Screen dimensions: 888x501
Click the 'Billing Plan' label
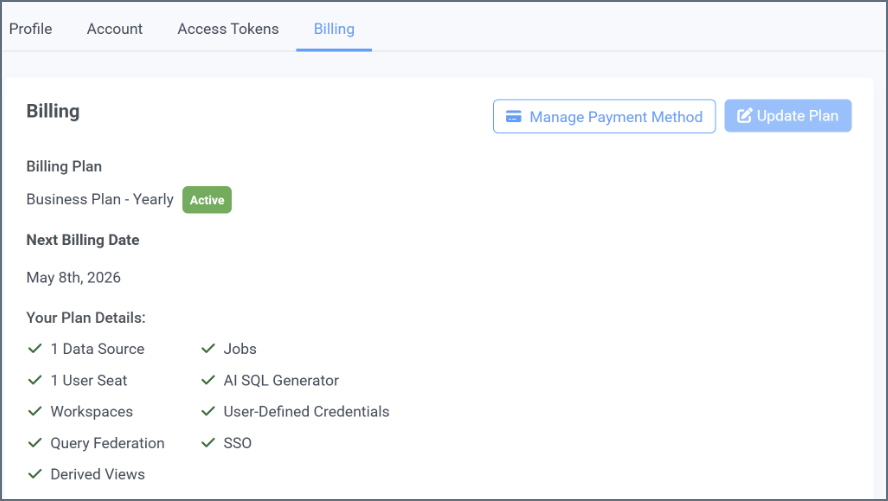(x=64, y=166)
